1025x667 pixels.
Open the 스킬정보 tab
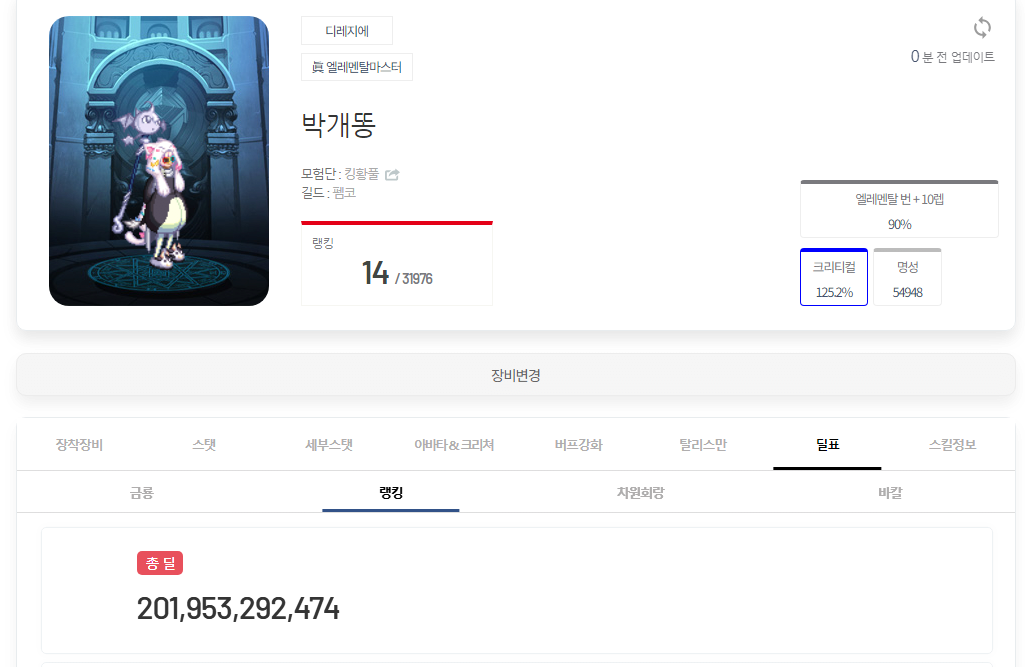[x=952, y=445]
